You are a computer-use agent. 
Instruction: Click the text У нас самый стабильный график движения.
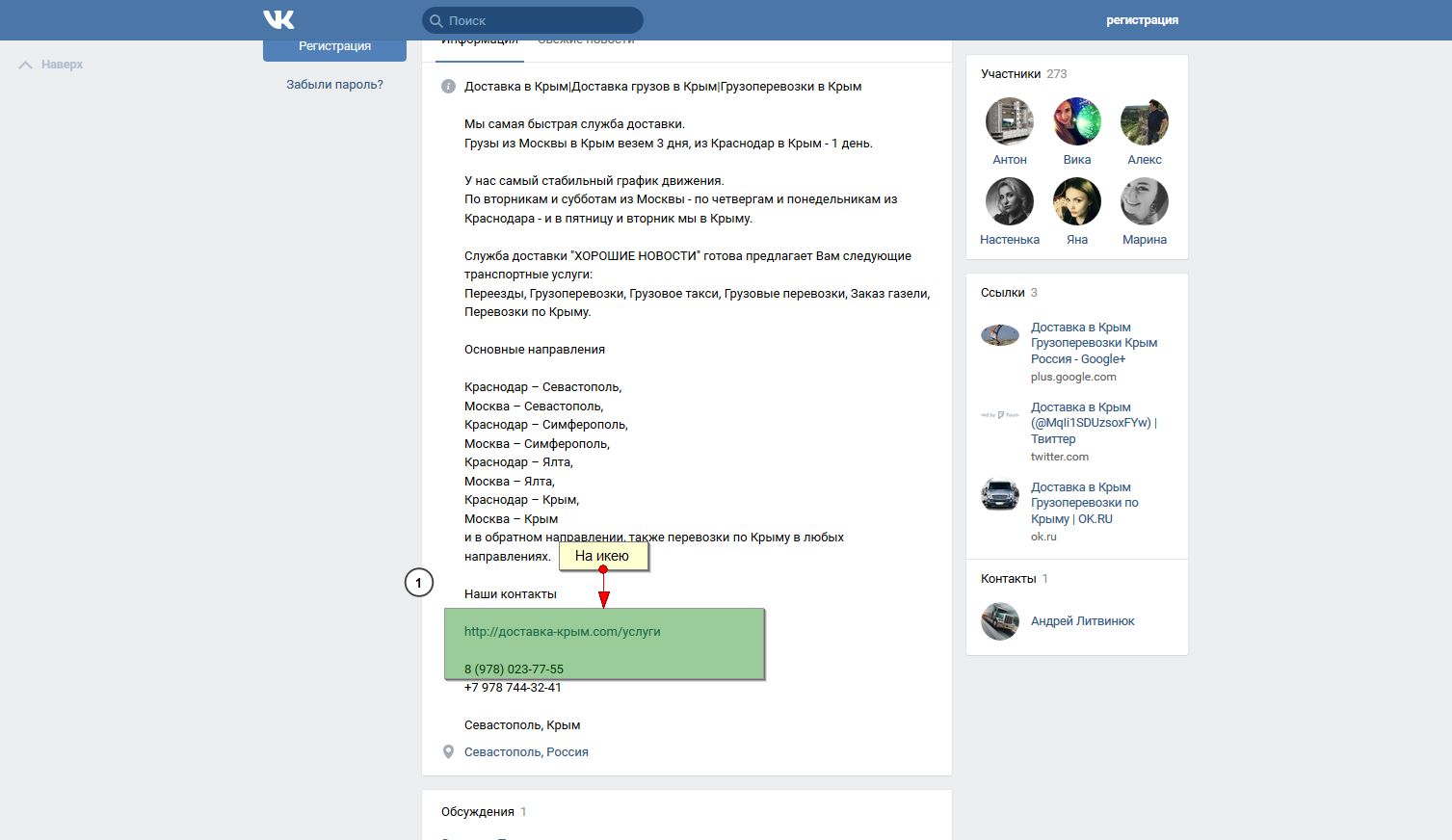[594, 181]
